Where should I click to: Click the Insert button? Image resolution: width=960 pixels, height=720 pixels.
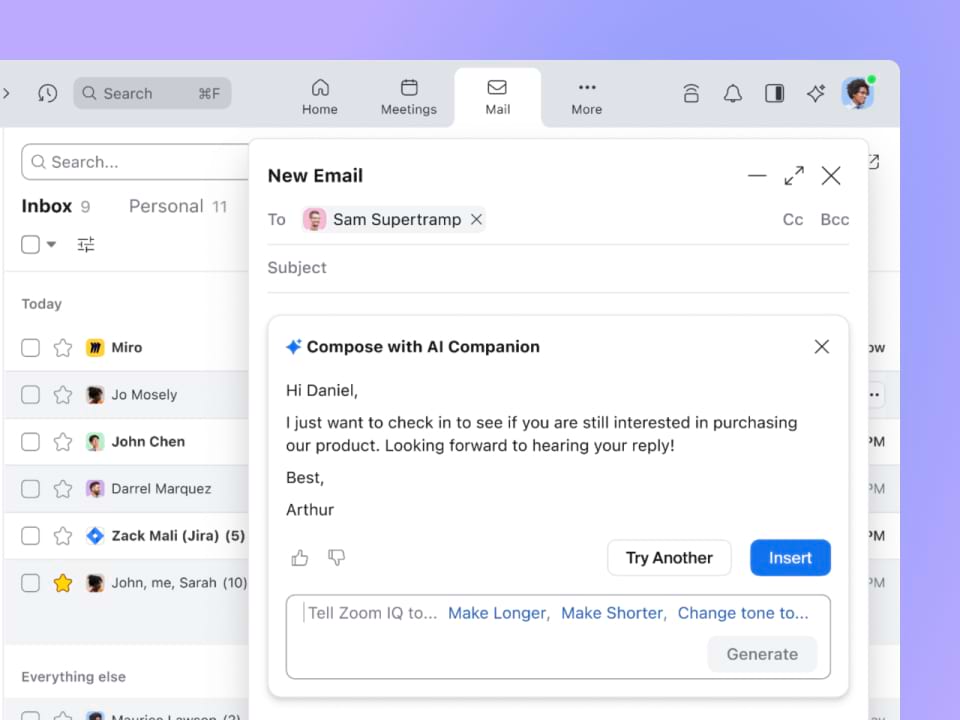click(x=790, y=558)
